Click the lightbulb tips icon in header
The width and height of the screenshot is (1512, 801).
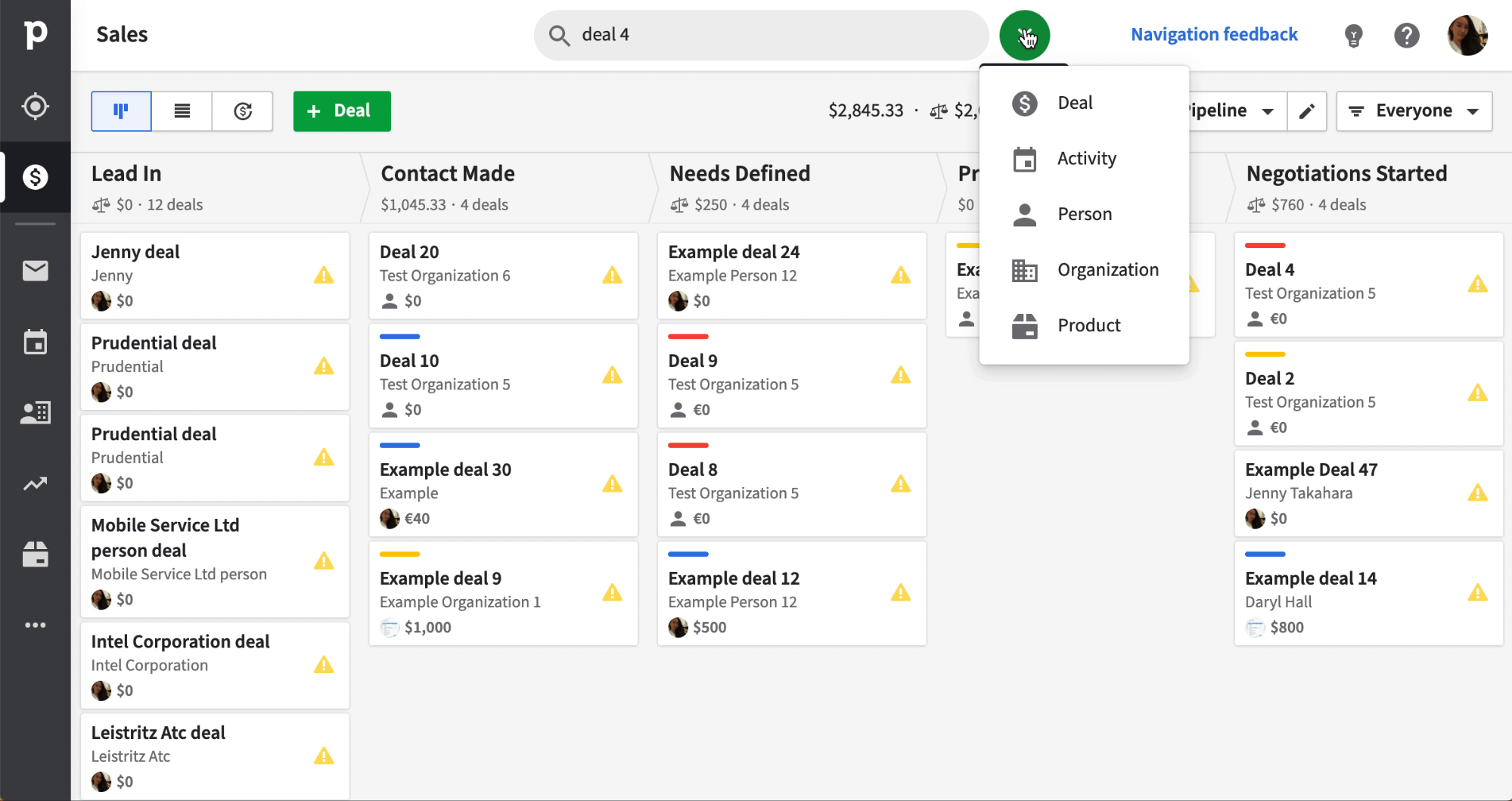pyautogui.click(x=1353, y=35)
